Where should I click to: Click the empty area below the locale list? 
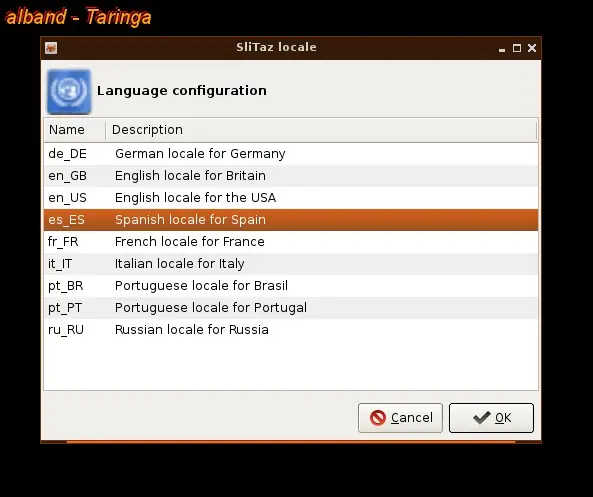pyautogui.click(x=291, y=365)
